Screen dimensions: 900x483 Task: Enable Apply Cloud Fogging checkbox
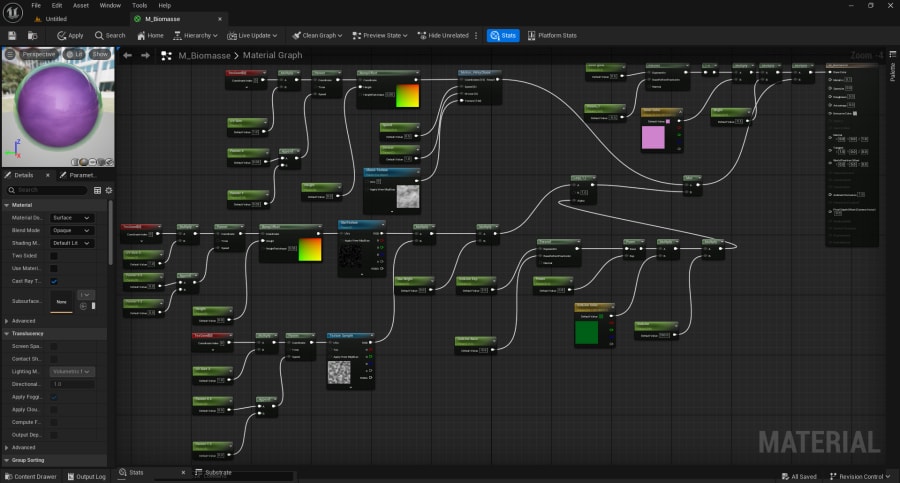(53, 409)
